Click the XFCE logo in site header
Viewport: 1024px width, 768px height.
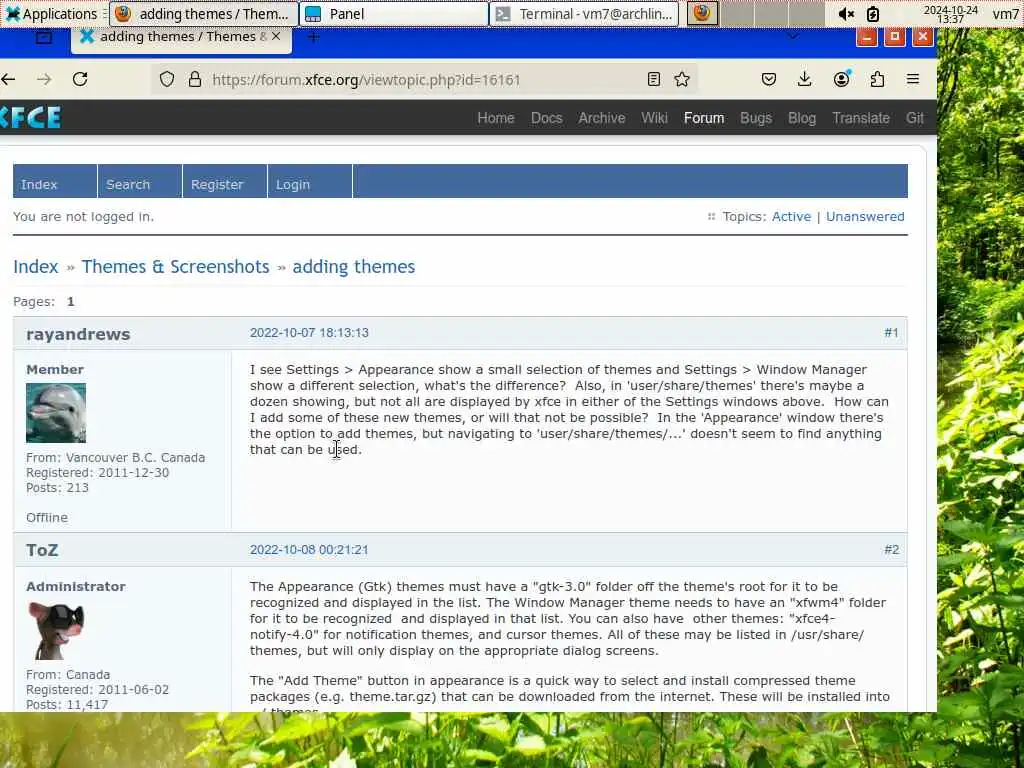coord(31,118)
